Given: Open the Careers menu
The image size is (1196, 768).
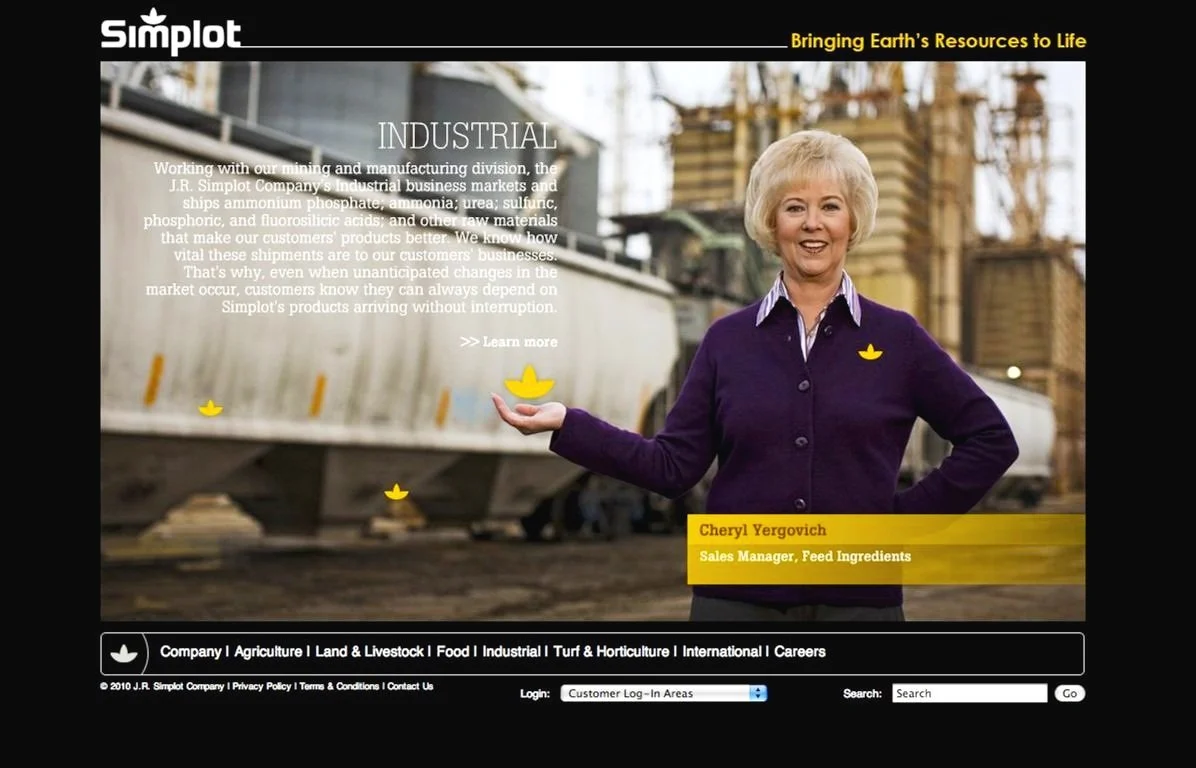Looking at the screenshot, I should 799,652.
